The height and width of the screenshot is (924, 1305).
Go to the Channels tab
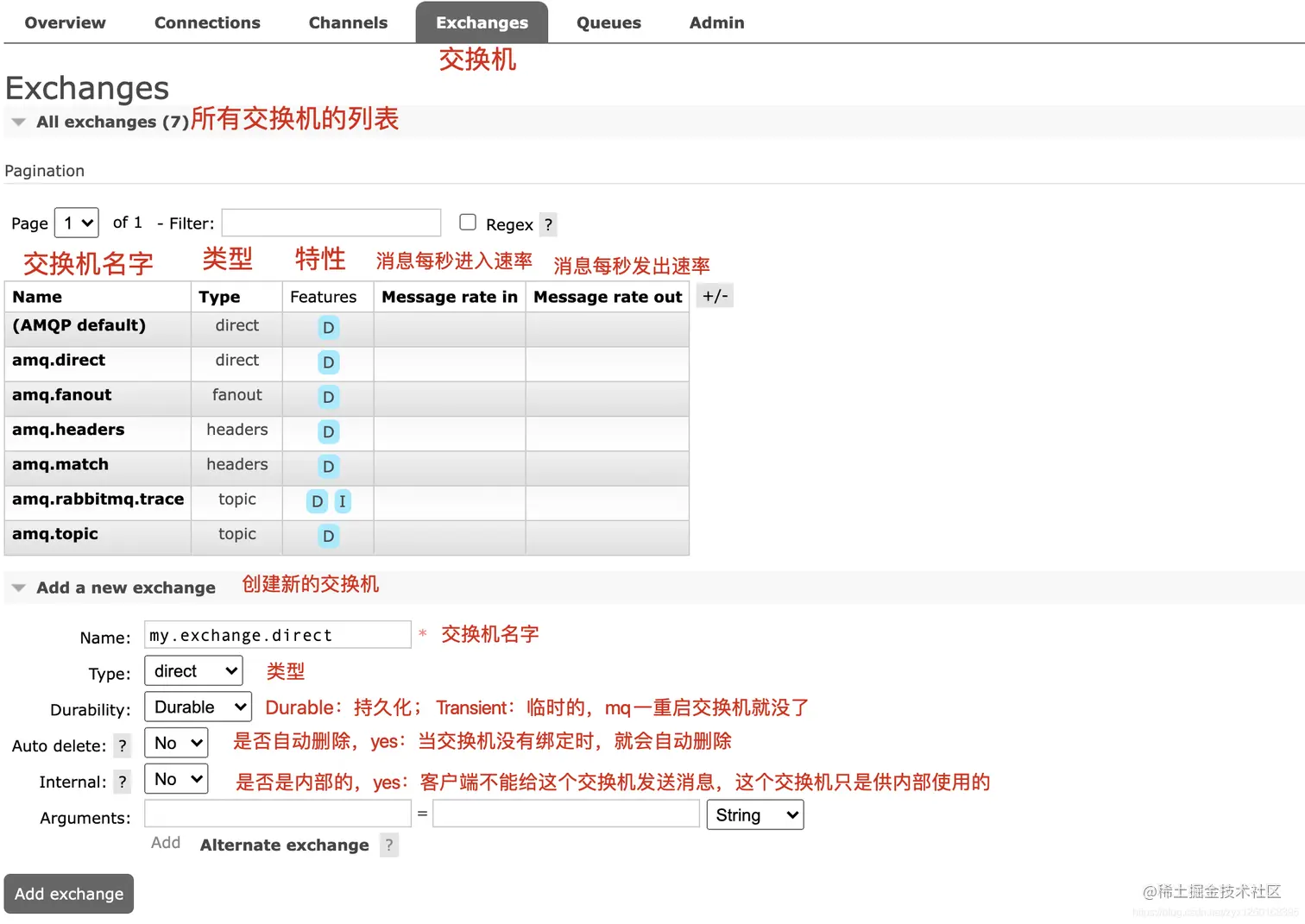coord(348,22)
